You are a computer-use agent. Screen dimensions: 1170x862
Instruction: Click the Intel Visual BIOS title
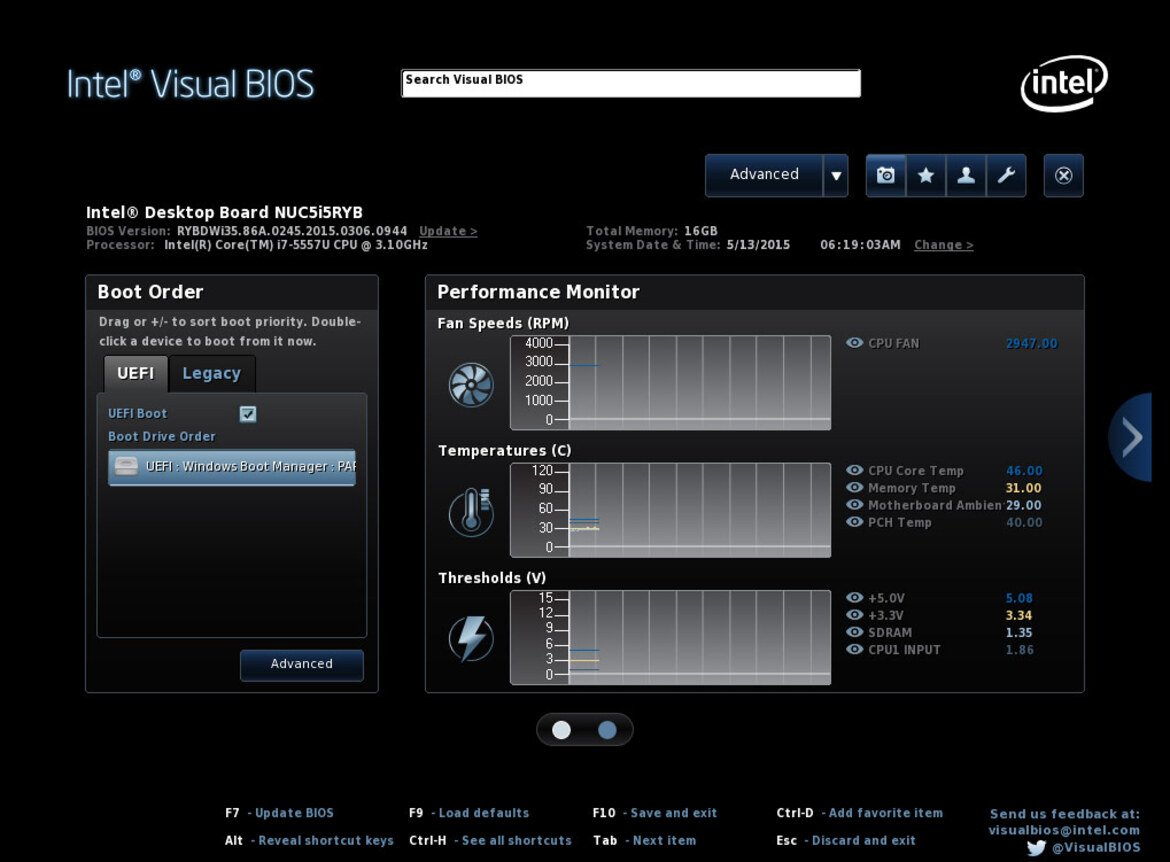tap(190, 84)
